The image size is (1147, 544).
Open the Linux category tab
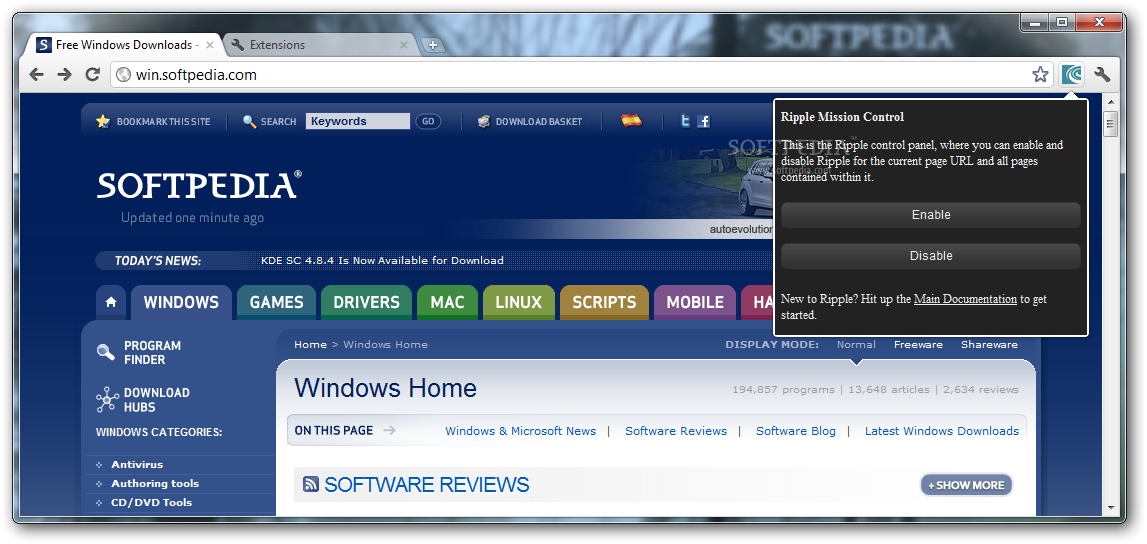coord(519,302)
